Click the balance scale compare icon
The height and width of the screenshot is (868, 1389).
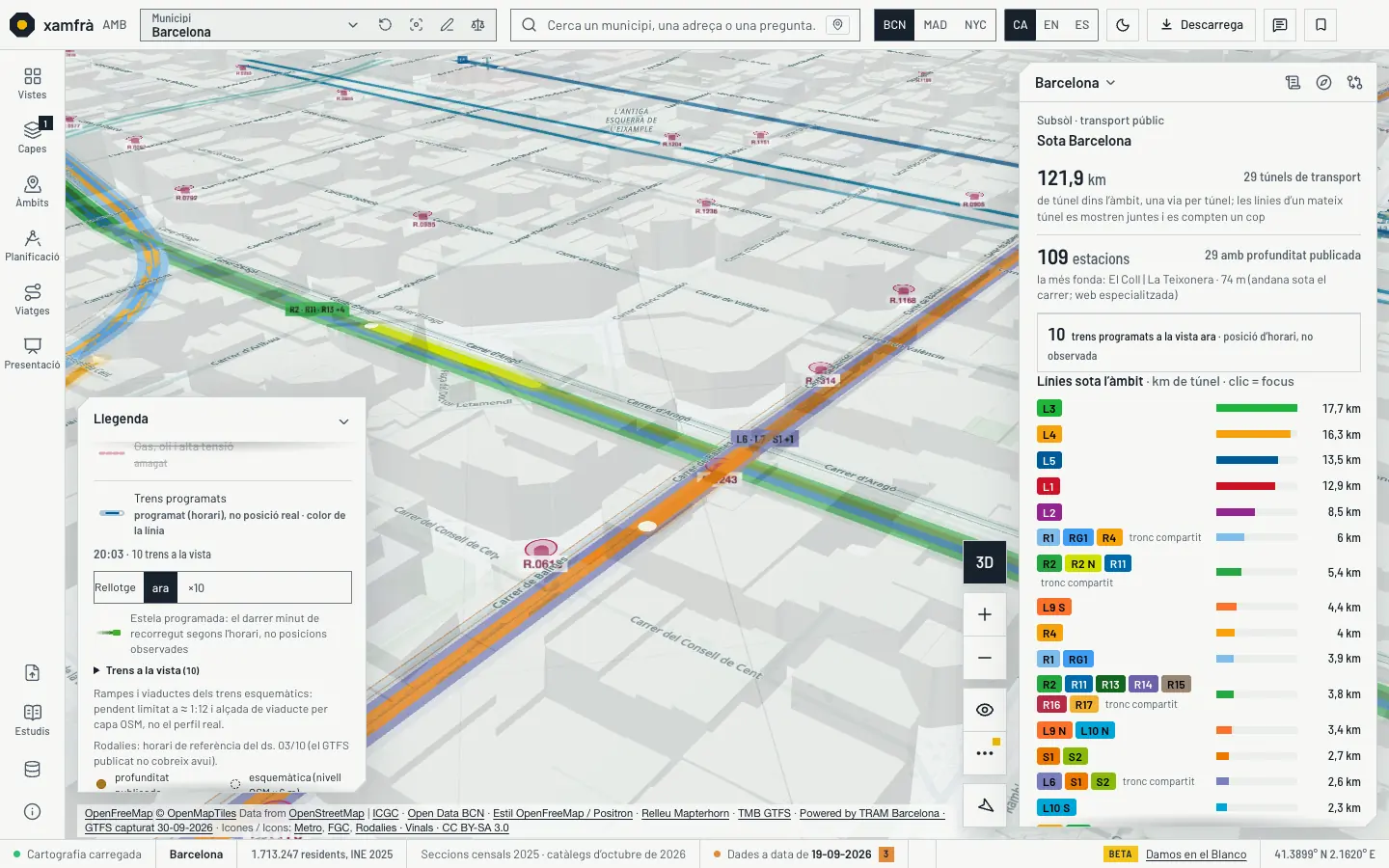pos(477,25)
